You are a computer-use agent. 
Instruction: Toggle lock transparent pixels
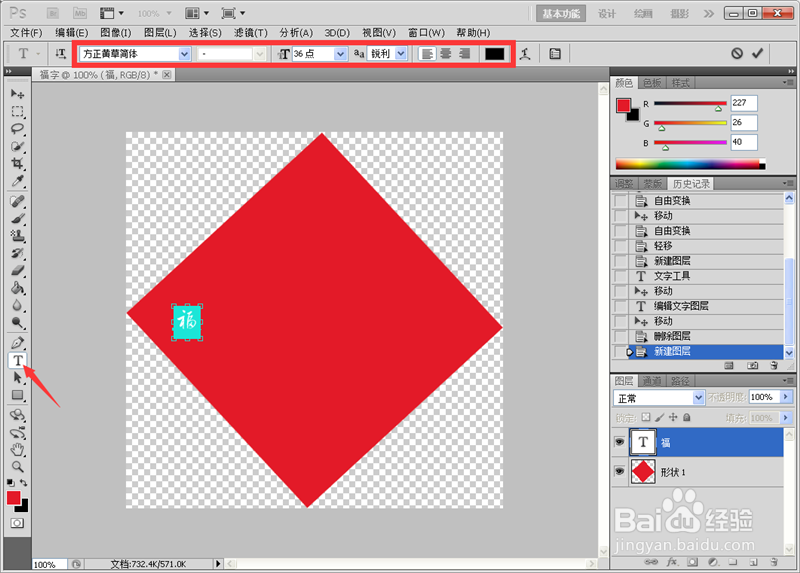646,417
